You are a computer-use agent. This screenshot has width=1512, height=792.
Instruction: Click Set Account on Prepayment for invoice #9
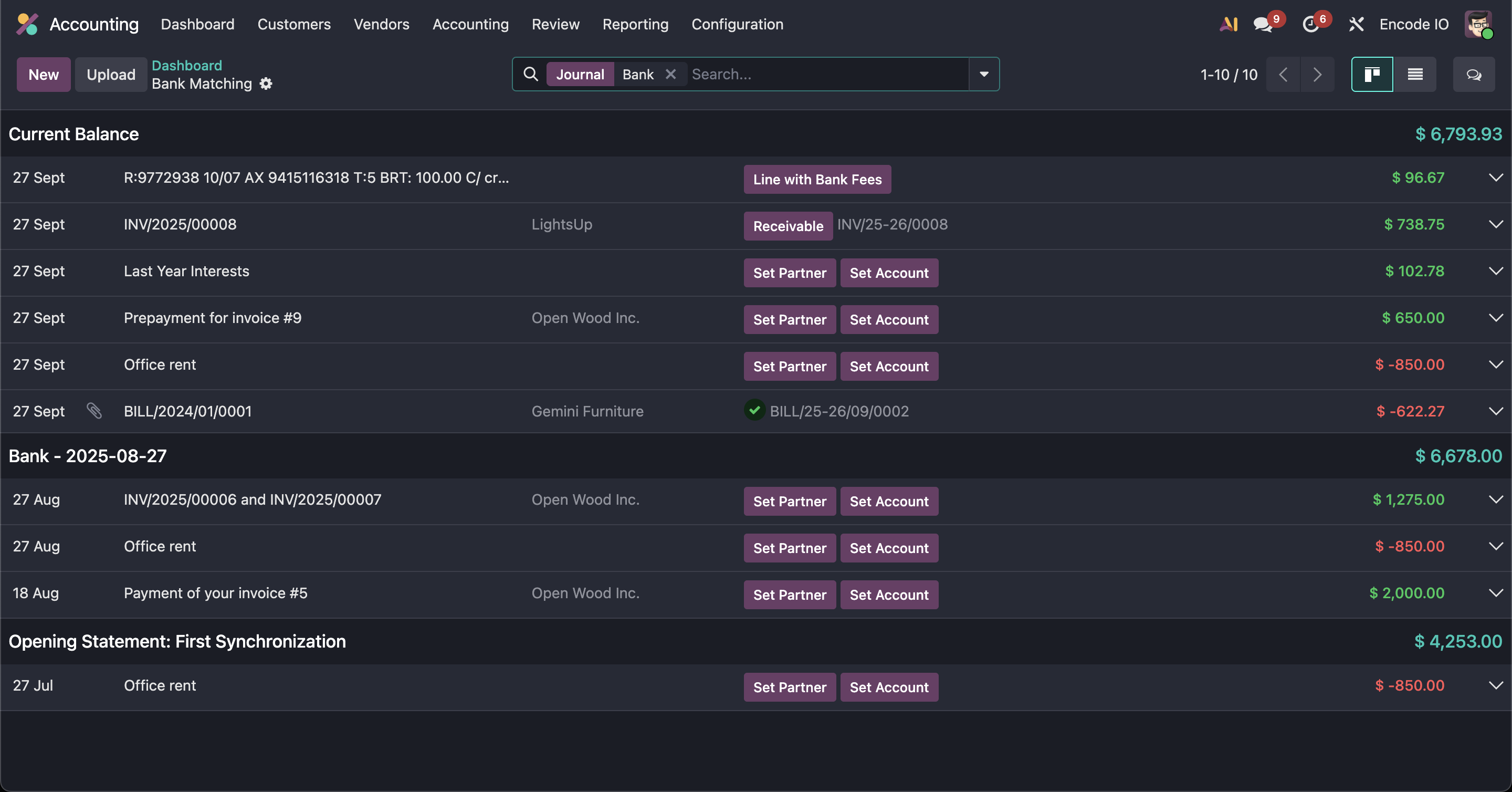point(889,319)
